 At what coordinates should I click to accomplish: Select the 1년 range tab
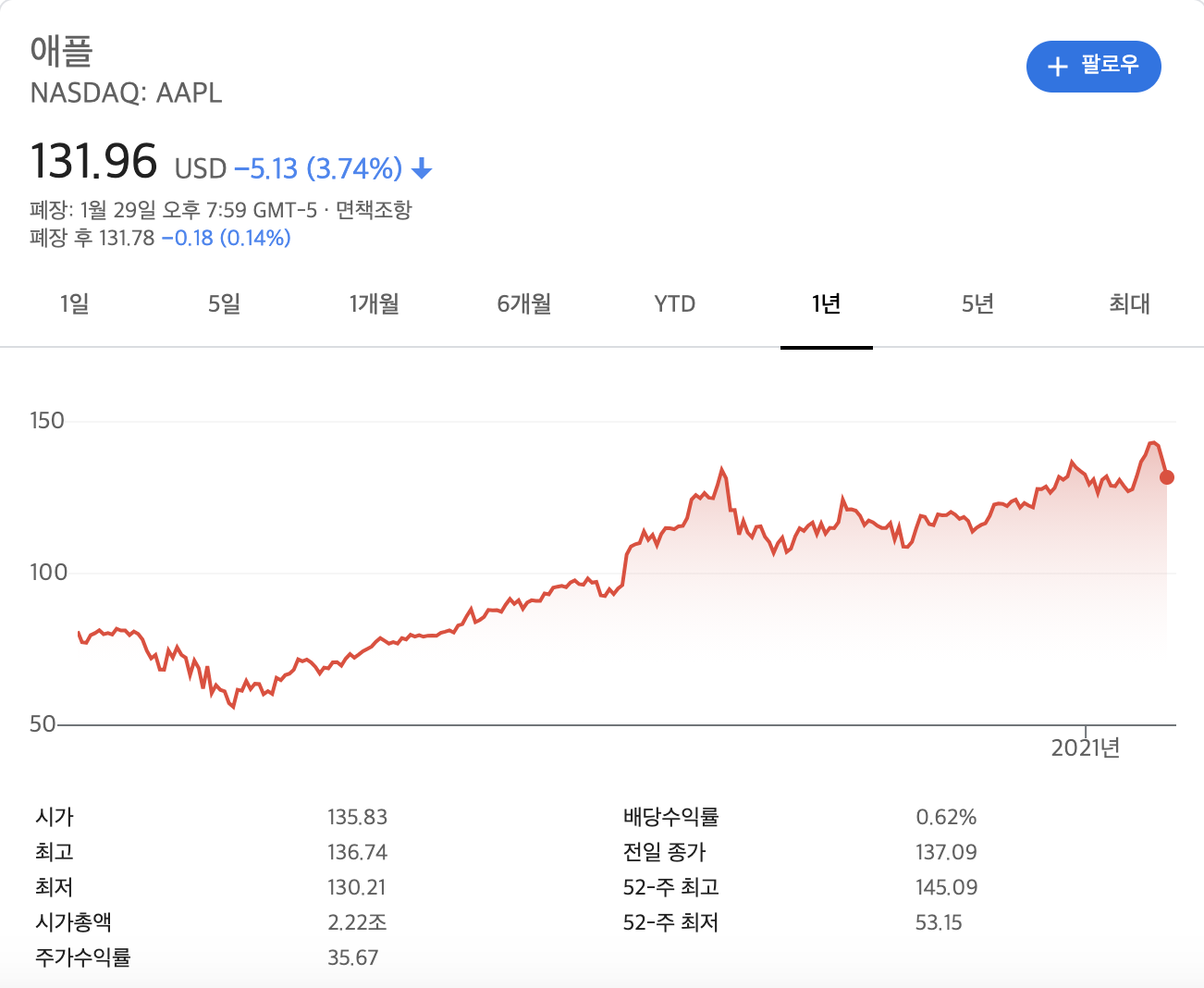[x=826, y=303]
